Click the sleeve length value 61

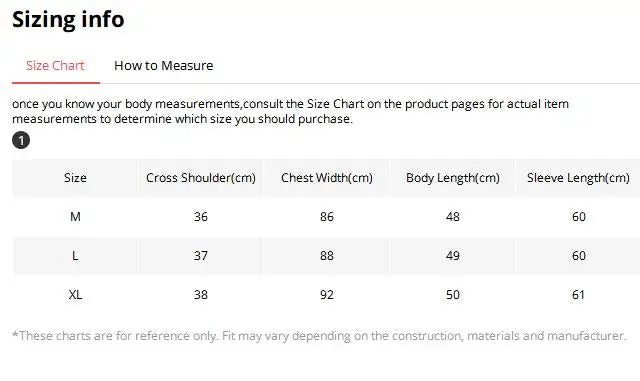pos(579,294)
